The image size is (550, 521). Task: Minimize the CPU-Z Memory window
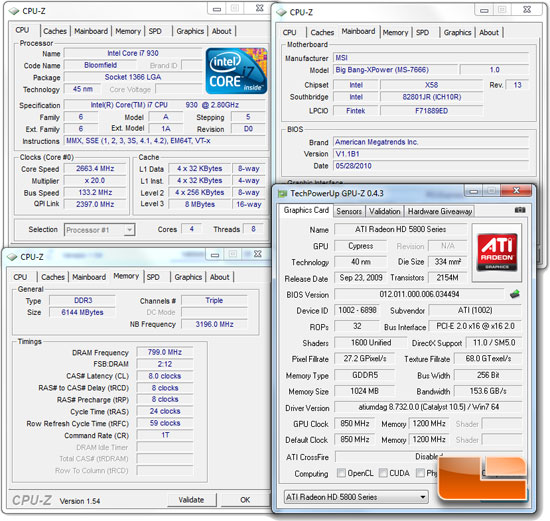pyautogui.click(x=215, y=255)
